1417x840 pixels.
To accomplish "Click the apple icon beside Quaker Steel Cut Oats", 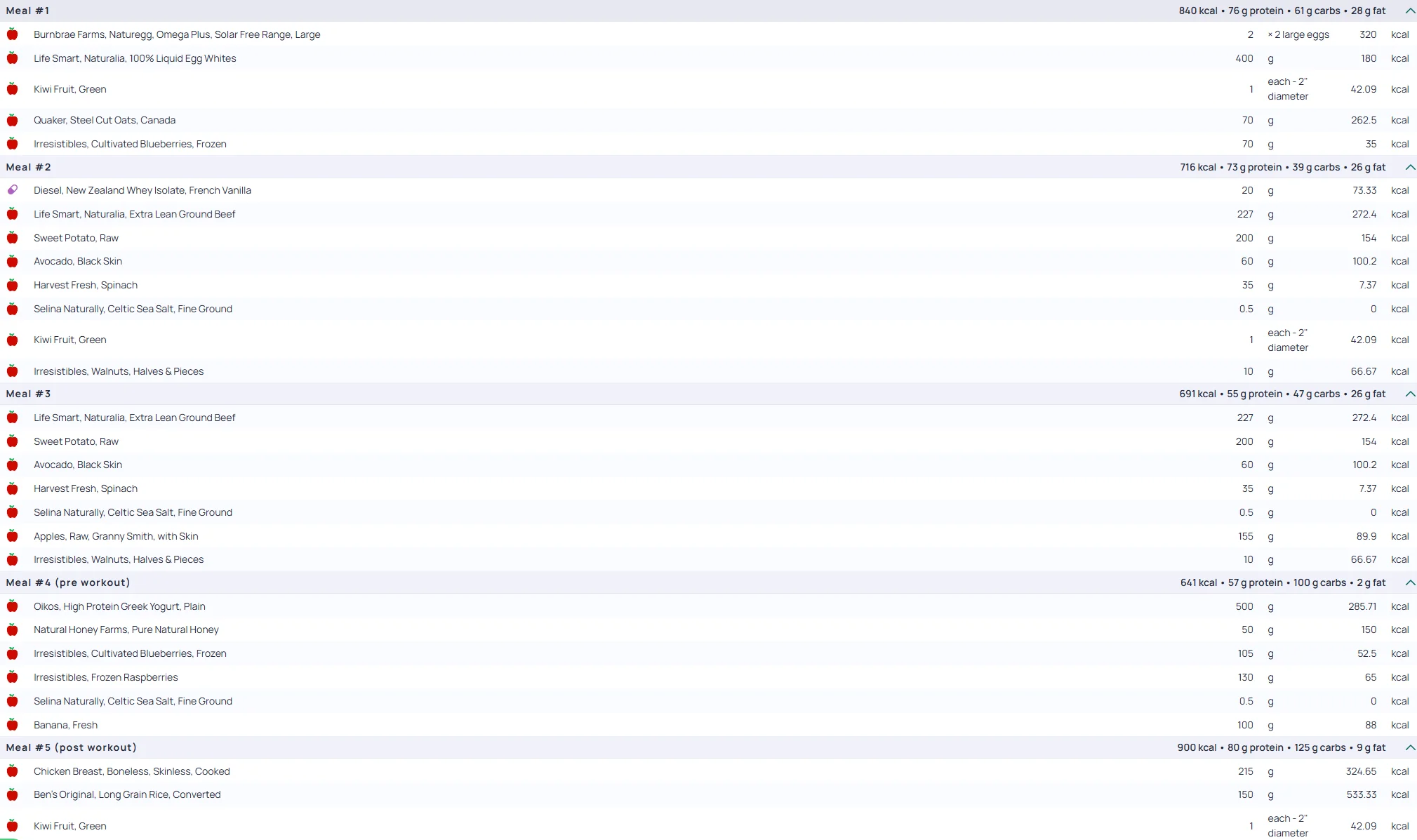I will pos(13,120).
